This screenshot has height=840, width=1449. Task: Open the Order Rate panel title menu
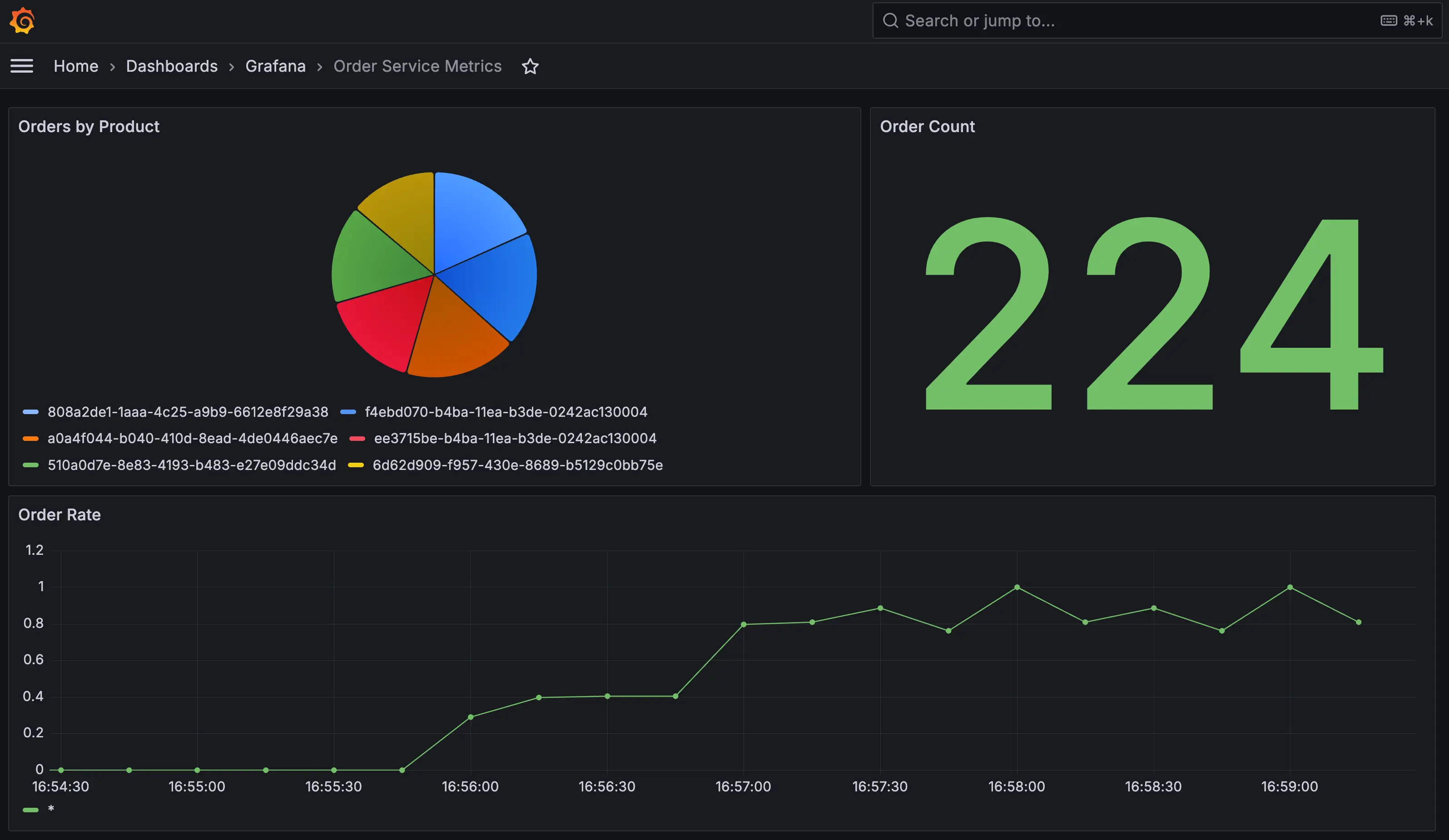point(59,514)
